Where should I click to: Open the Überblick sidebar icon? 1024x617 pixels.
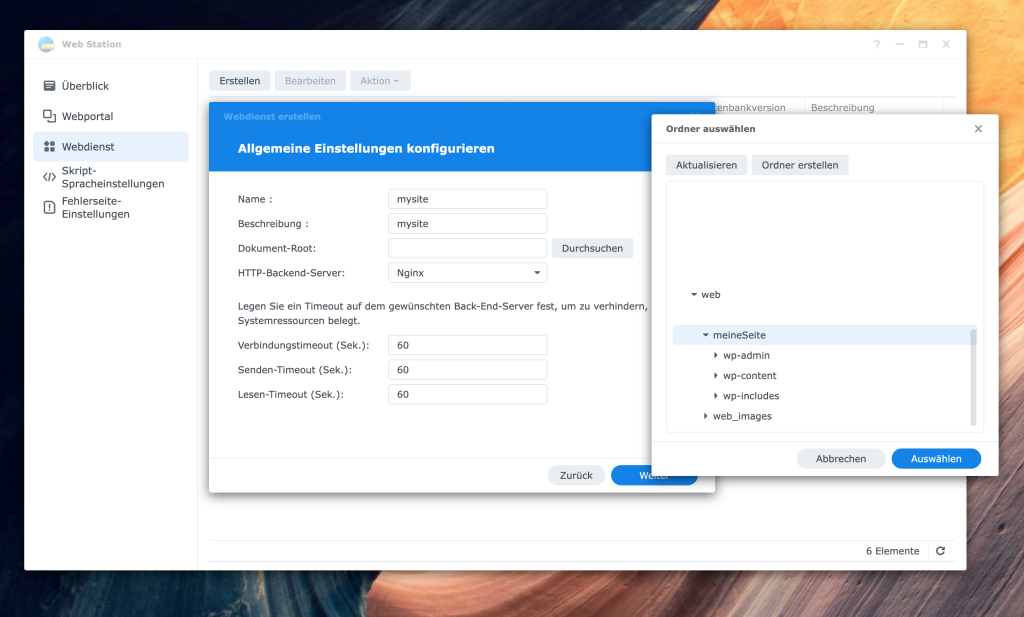49,86
